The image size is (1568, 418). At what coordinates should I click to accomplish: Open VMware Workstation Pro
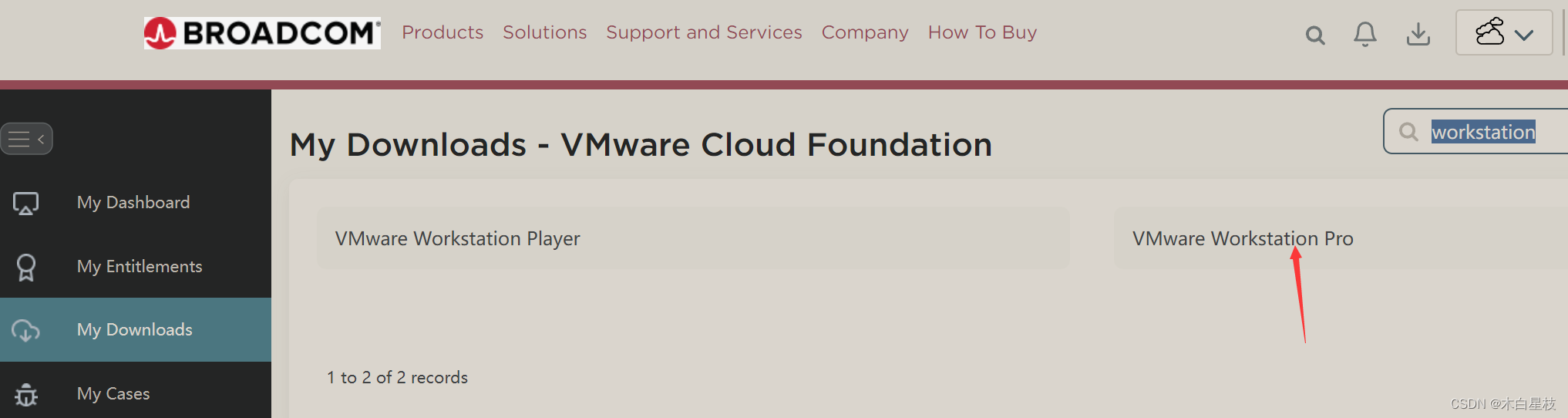pos(1341,238)
